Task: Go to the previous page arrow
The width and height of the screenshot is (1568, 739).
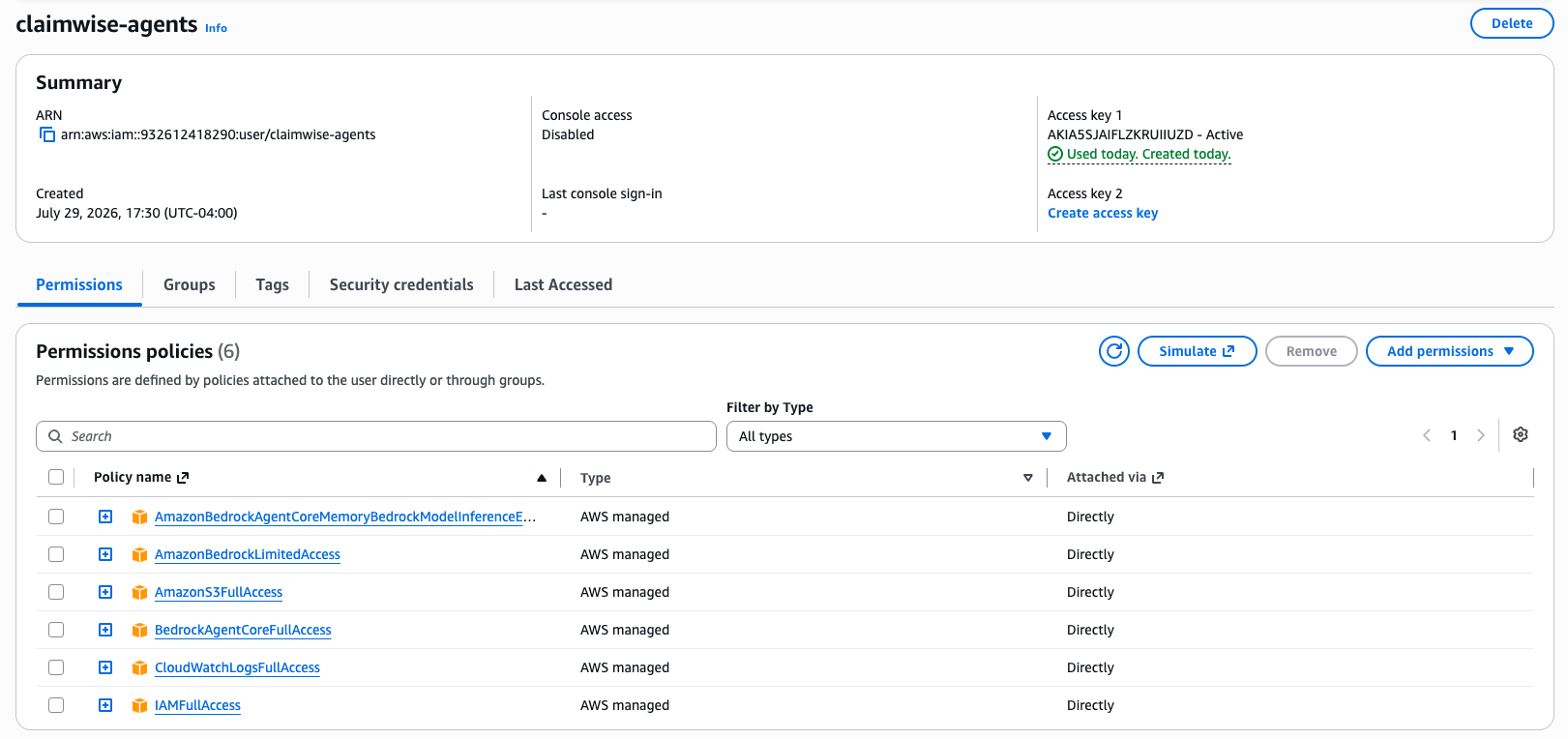Action: pos(1426,435)
